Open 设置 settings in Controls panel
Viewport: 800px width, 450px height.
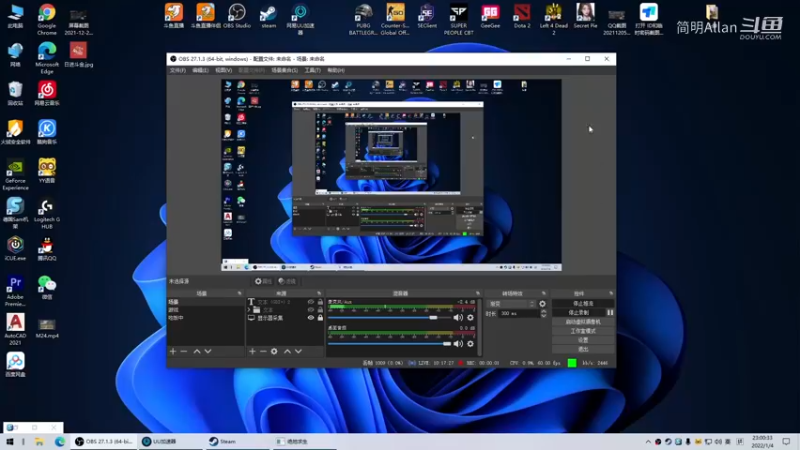(583, 340)
